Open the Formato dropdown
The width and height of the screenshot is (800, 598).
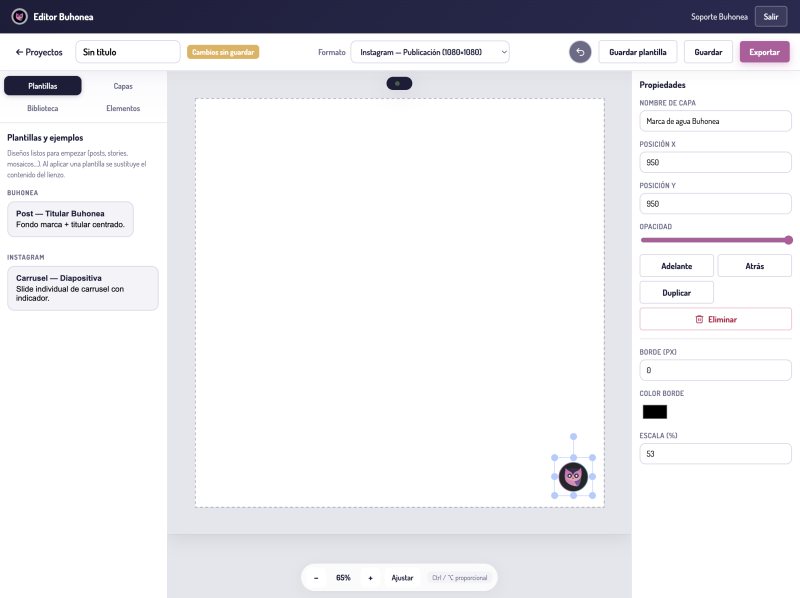click(x=430, y=52)
